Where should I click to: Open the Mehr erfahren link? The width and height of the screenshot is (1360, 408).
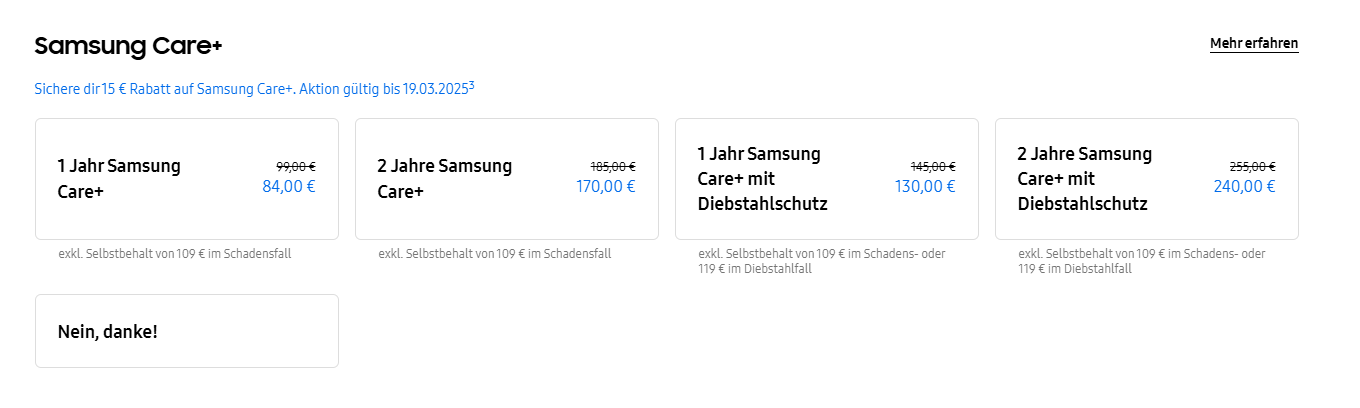pyautogui.click(x=1254, y=43)
